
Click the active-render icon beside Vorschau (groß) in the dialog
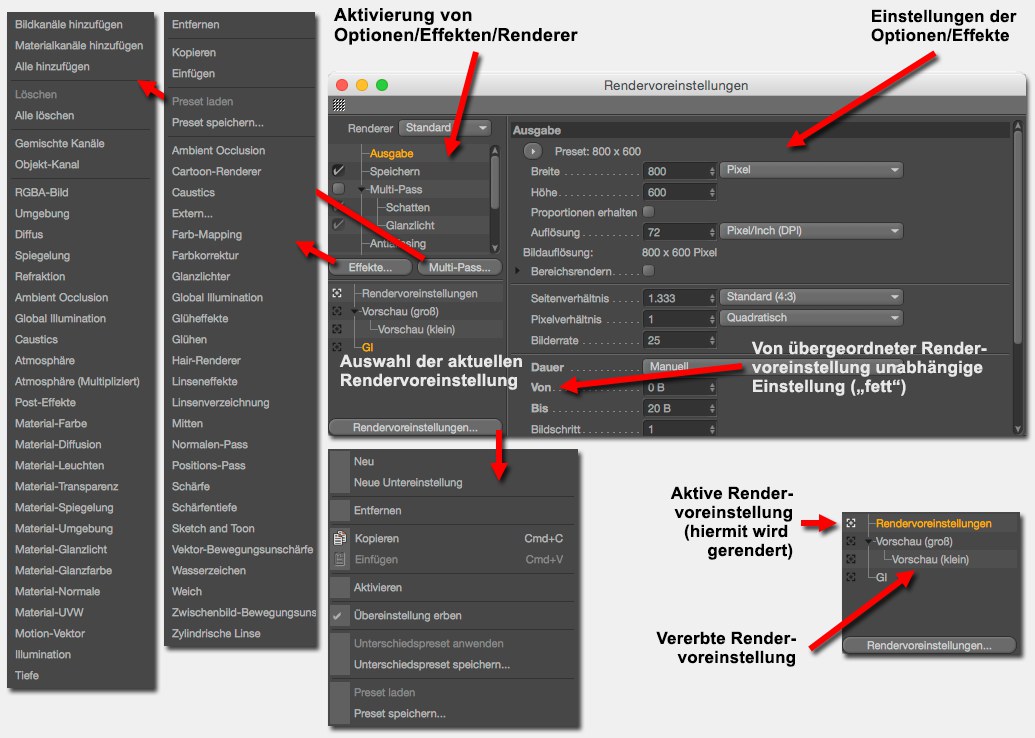[x=338, y=311]
